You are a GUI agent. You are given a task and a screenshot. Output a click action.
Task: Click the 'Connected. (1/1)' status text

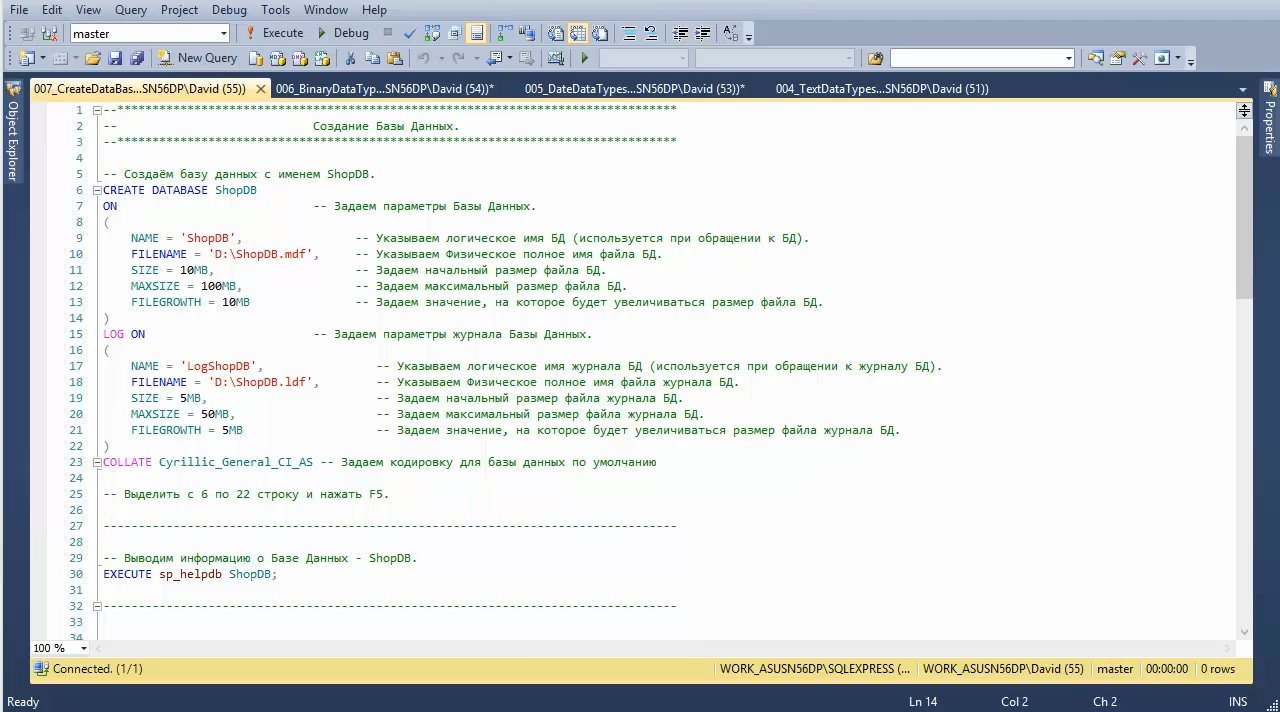pos(97,669)
